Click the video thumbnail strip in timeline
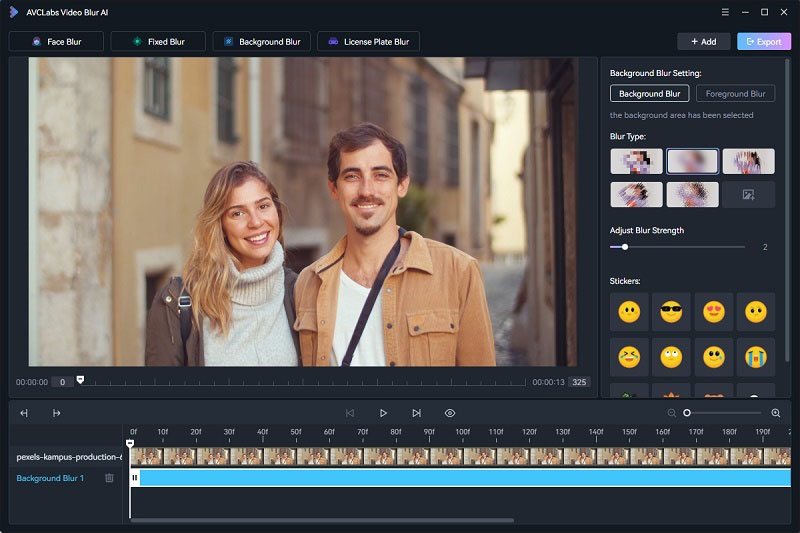Image resolution: width=800 pixels, height=533 pixels. pos(460,456)
